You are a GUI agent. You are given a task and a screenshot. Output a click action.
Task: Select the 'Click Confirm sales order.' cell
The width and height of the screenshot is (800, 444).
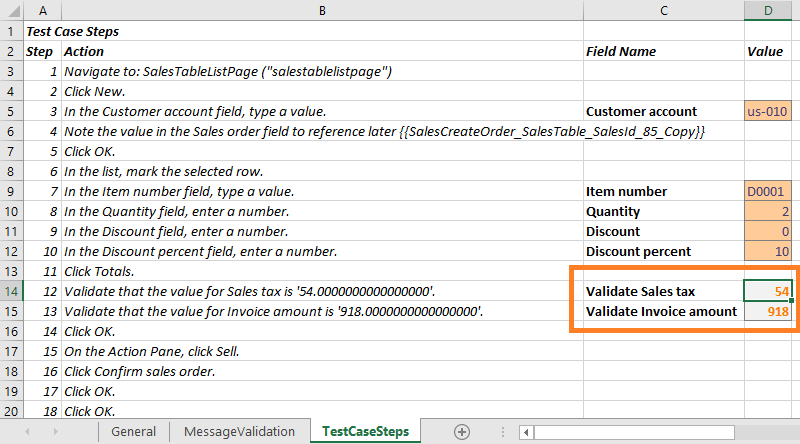[322, 371]
